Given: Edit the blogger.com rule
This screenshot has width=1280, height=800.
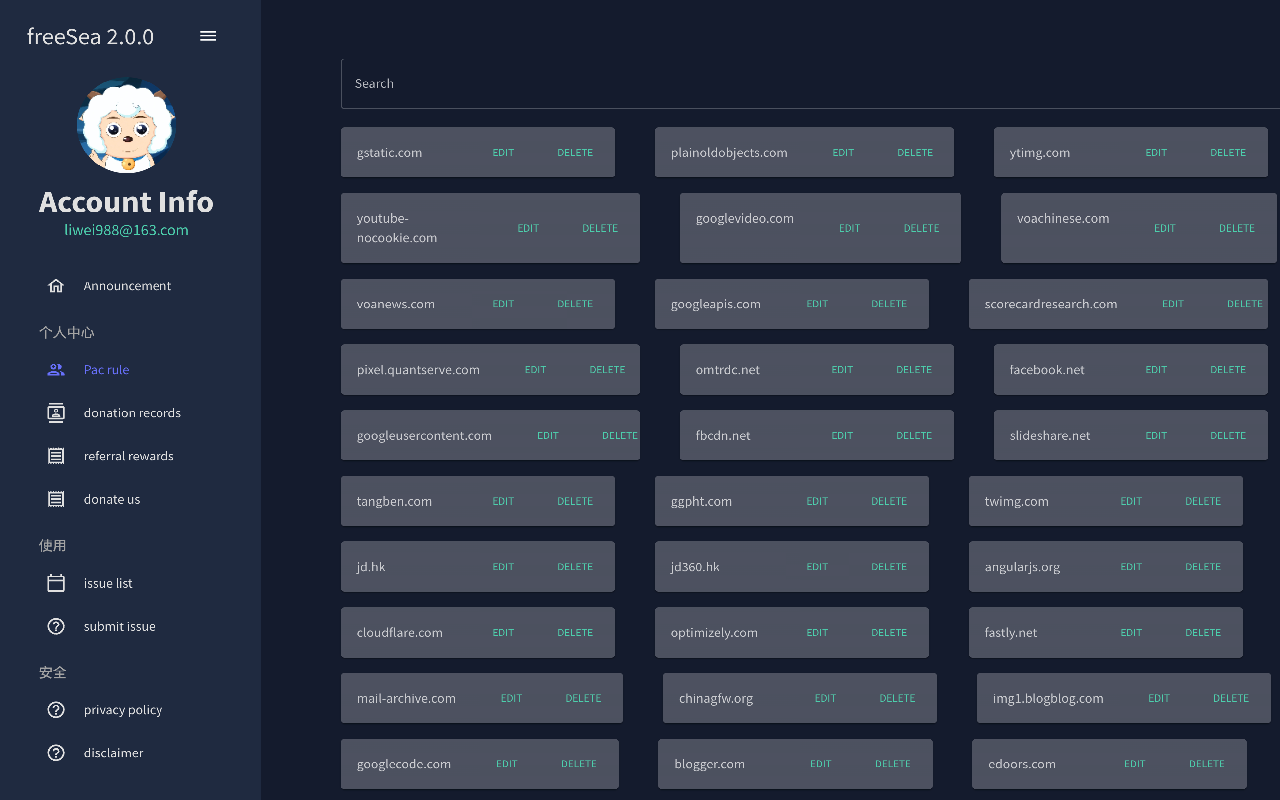Looking at the screenshot, I should point(821,764).
